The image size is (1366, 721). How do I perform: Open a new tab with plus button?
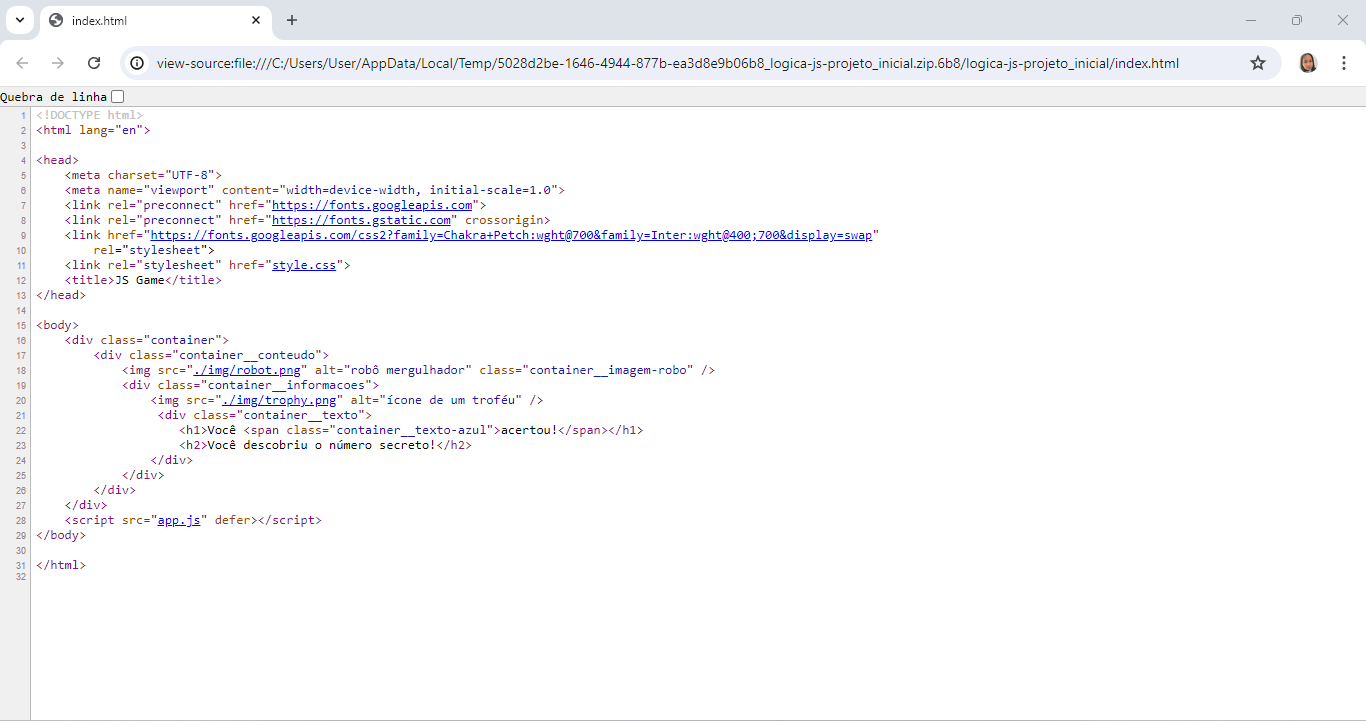tap(292, 20)
